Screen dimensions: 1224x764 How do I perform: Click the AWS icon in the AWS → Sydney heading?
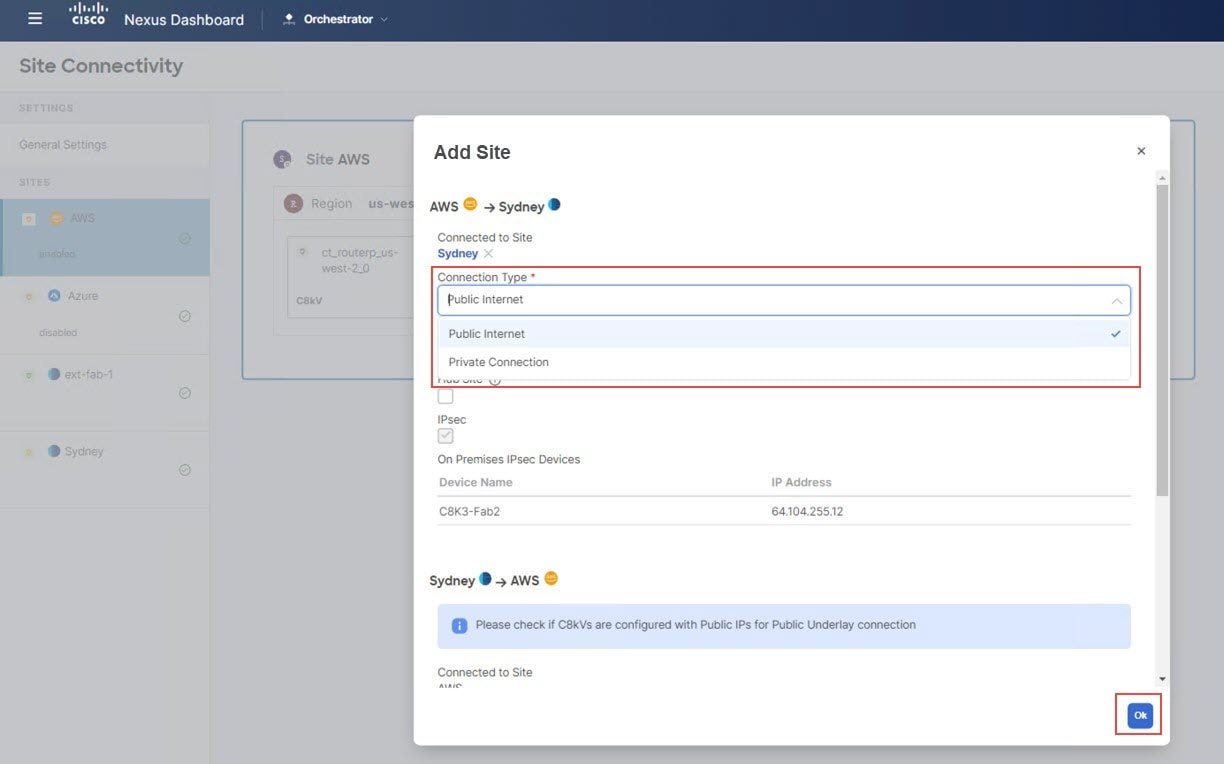click(x=470, y=206)
